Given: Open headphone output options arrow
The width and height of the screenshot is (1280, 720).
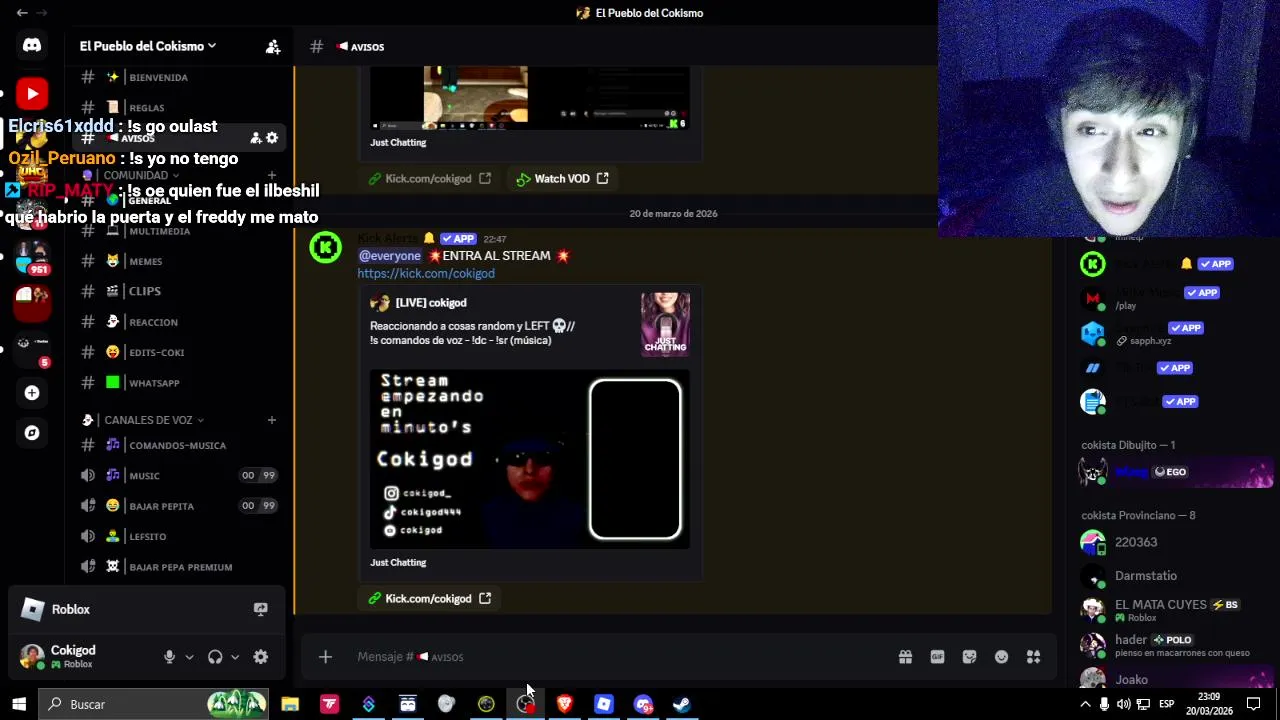Looking at the screenshot, I should pos(235,657).
